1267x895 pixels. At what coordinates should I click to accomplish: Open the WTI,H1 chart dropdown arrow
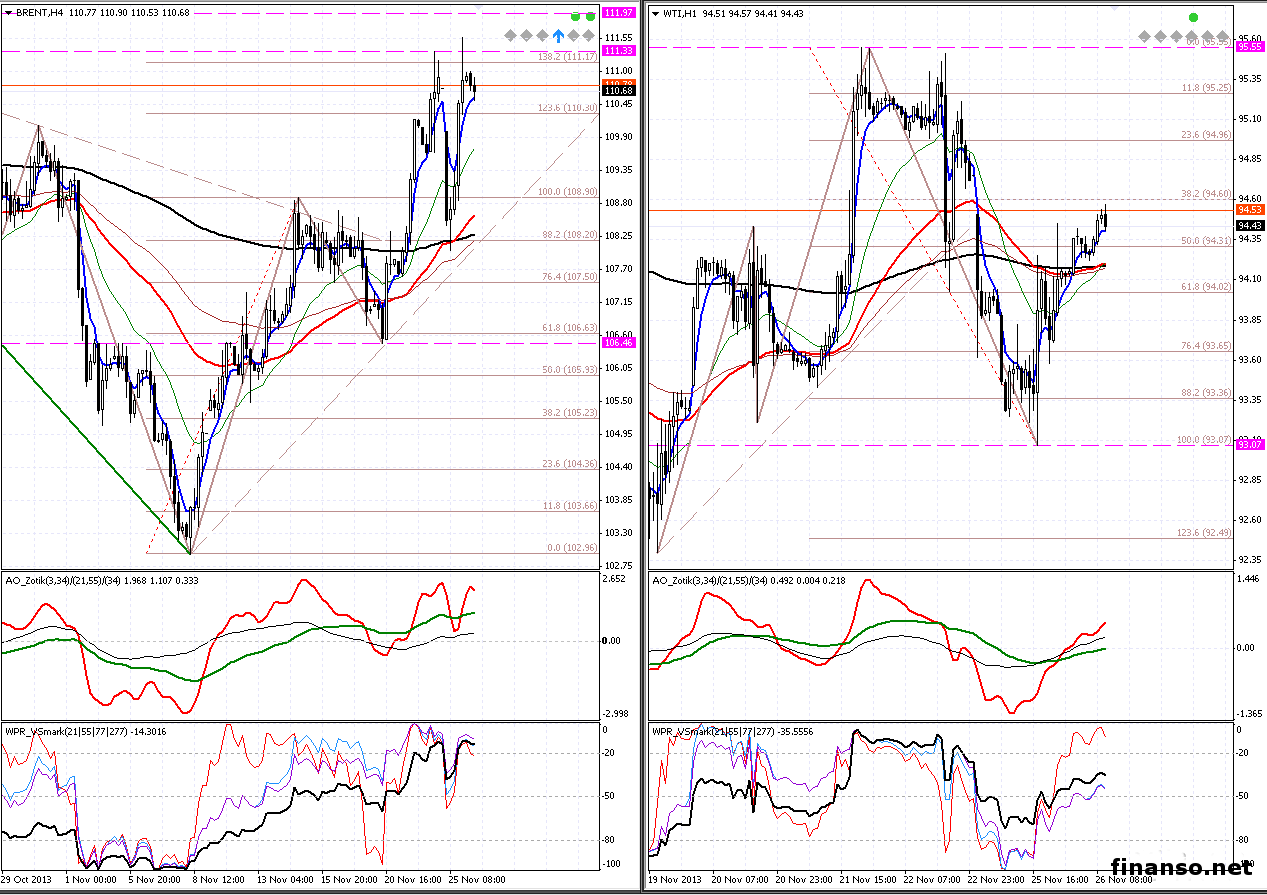(x=656, y=12)
